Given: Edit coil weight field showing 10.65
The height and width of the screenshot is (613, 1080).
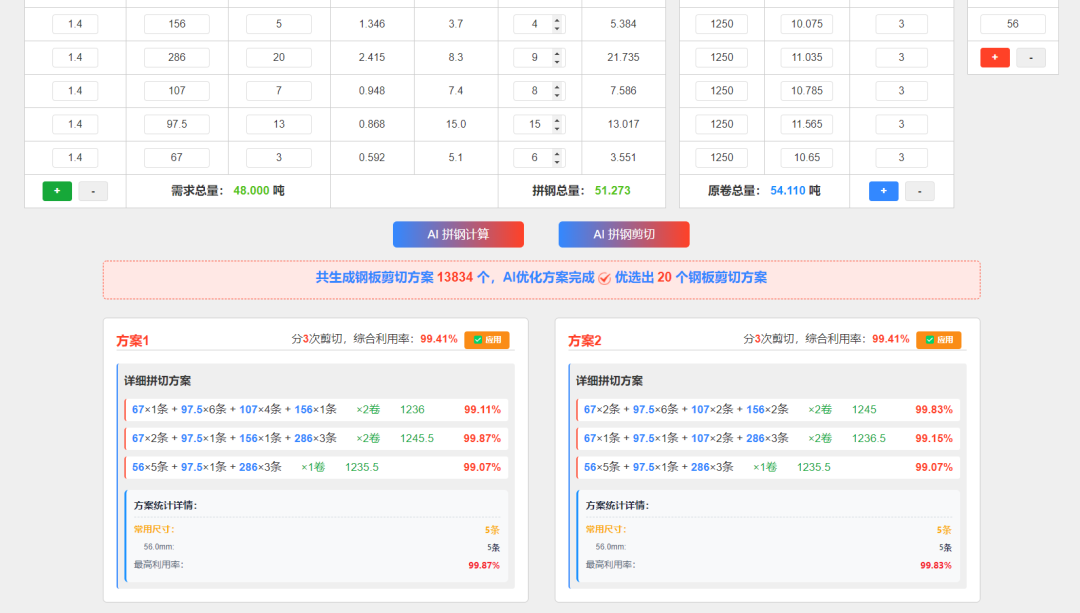Looking at the screenshot, I should coord(807,157).
